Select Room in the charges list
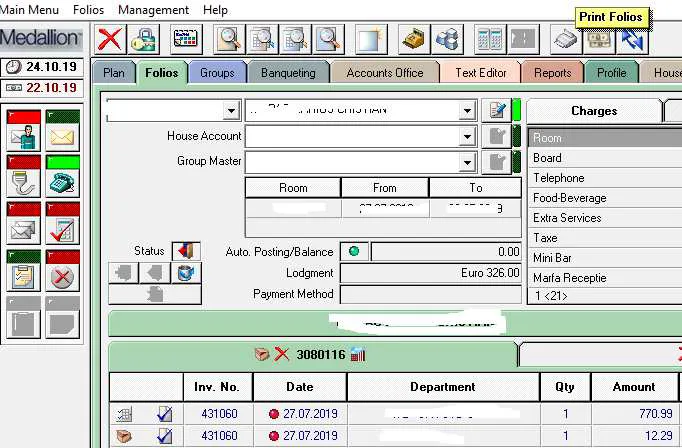This screenshot has width=682, height=448. click(x=605, y=138)
